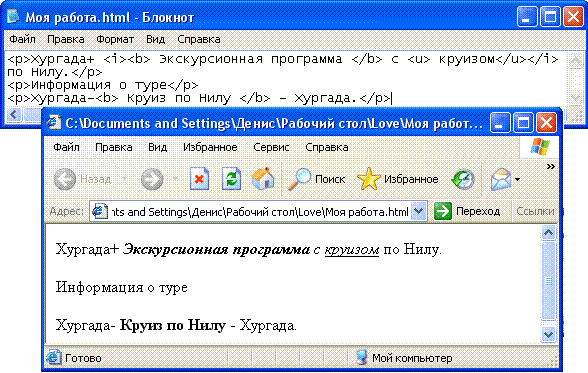
Task: Expand the toolbar overflow chevron
Action: click(550, 166)
